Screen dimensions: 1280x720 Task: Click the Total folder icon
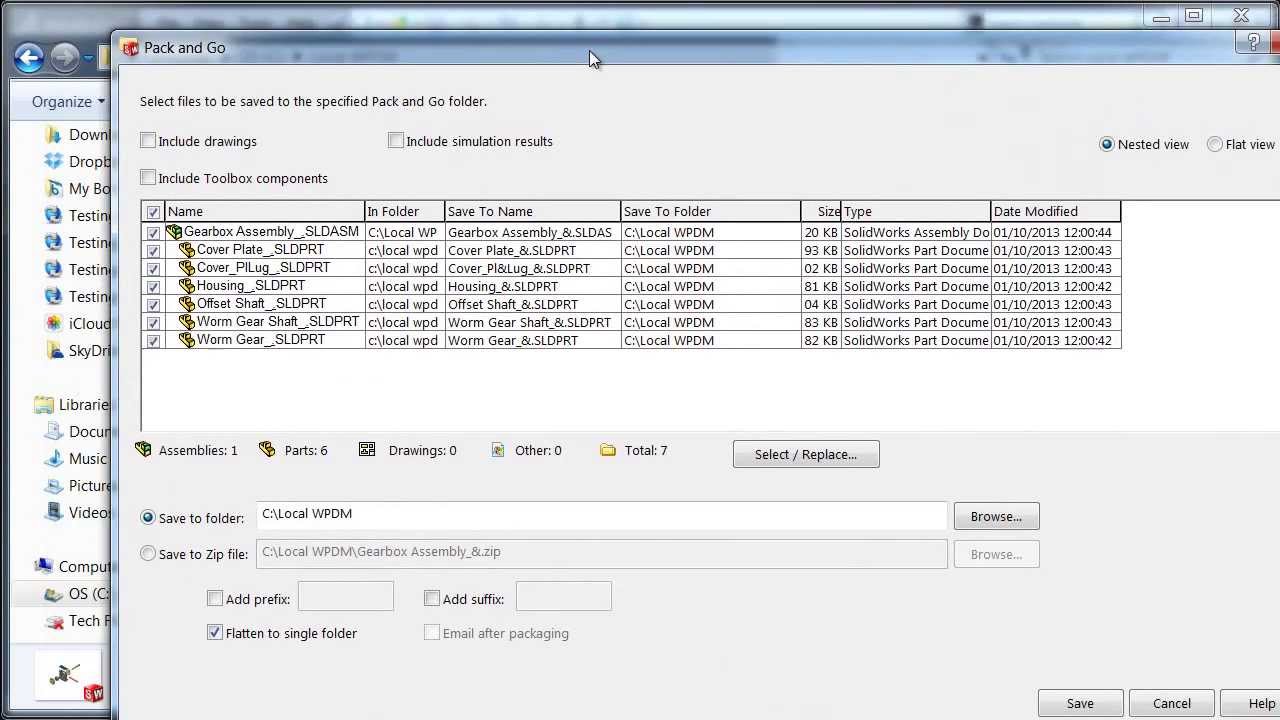[608, 450]
